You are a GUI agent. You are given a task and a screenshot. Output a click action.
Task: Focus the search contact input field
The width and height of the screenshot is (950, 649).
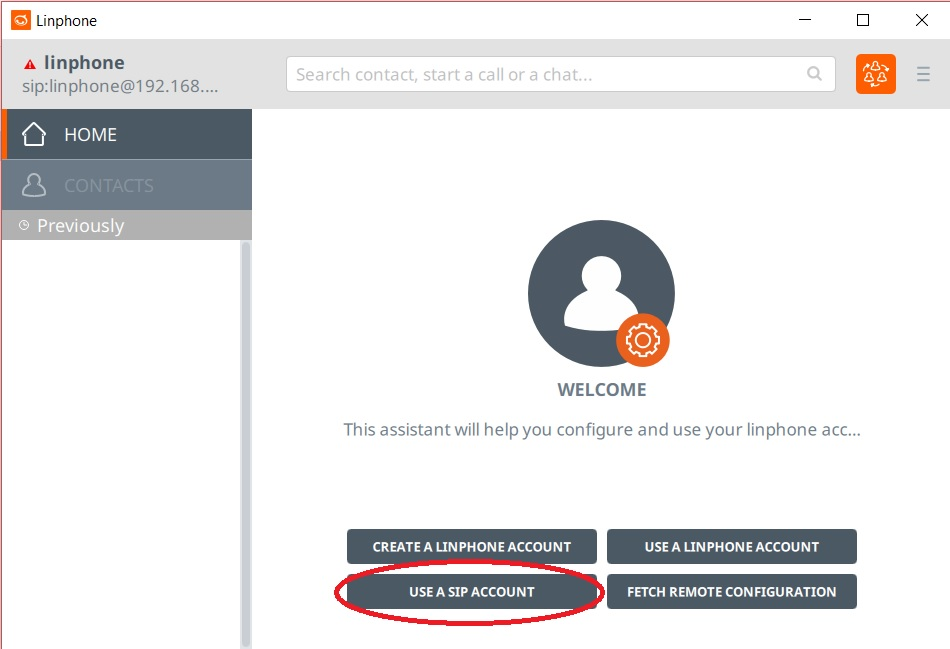[560, 74]
